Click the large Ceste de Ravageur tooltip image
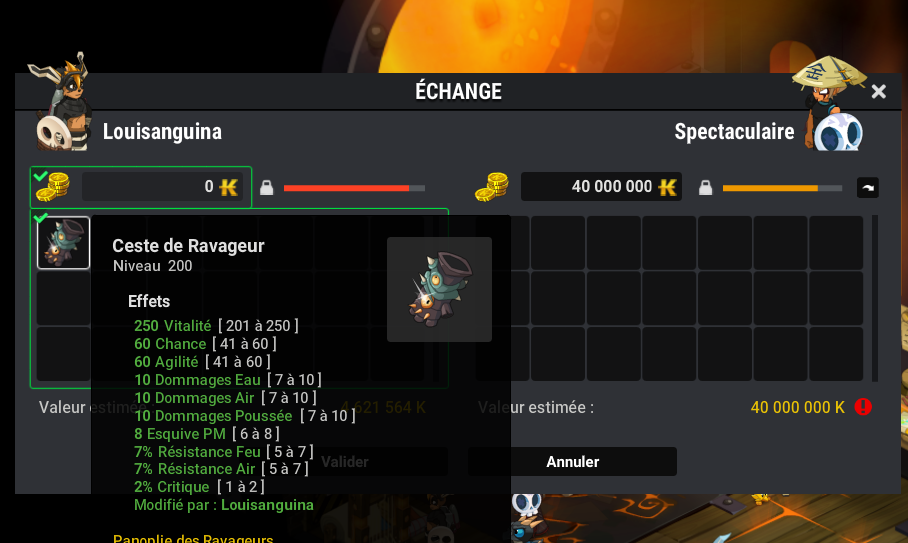 point(440,289)
